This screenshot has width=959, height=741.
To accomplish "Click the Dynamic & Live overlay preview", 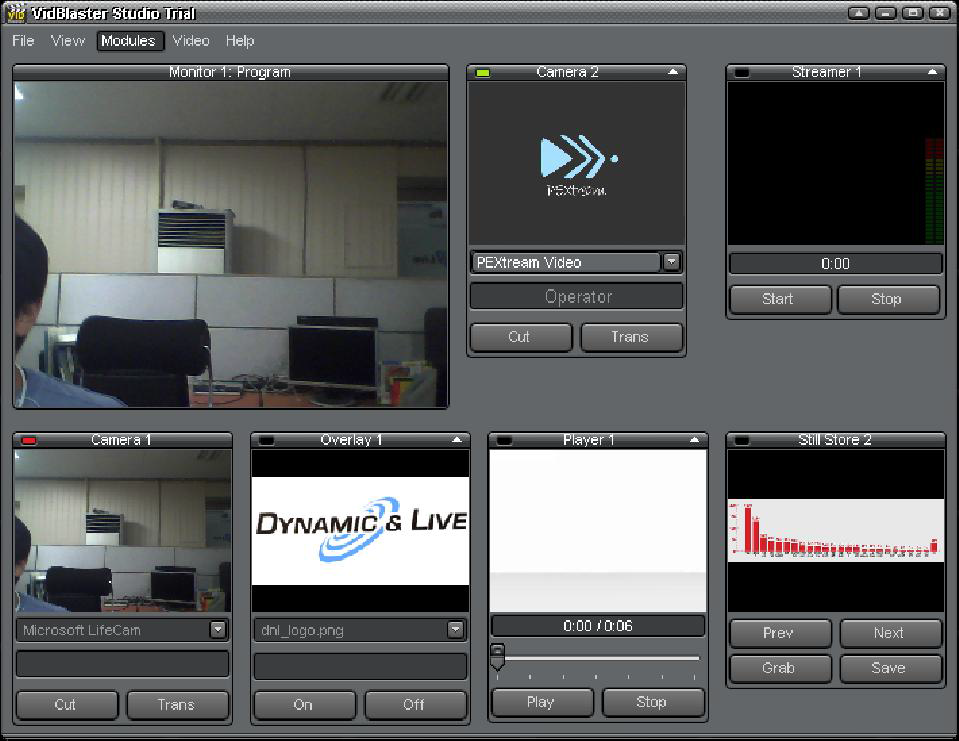I will [x=360, y=530].
